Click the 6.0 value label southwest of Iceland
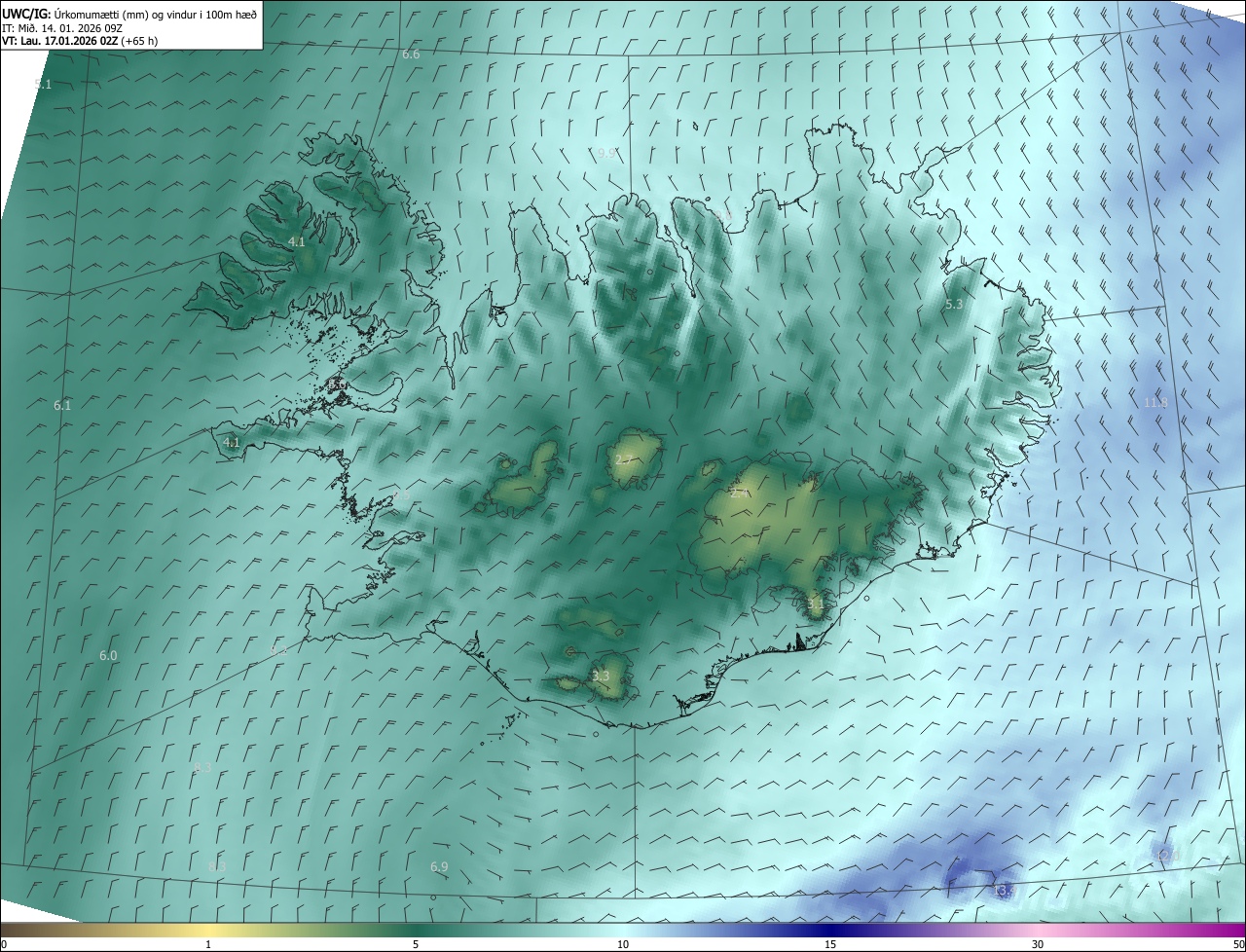 [108, 656]
